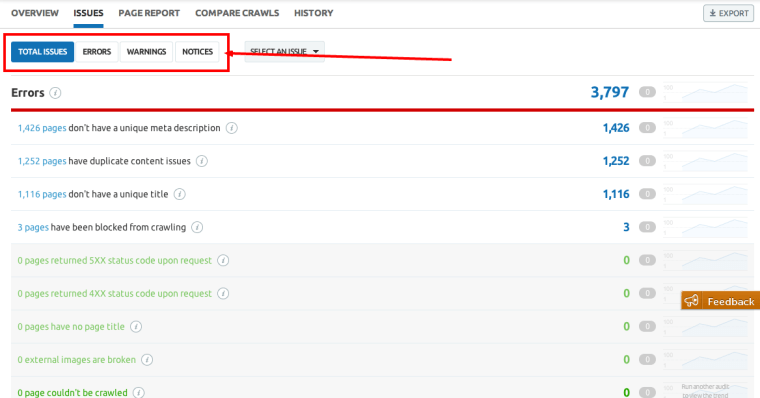Open the Overview tab
The image size is (760, 398).
(x=35, y=13)
